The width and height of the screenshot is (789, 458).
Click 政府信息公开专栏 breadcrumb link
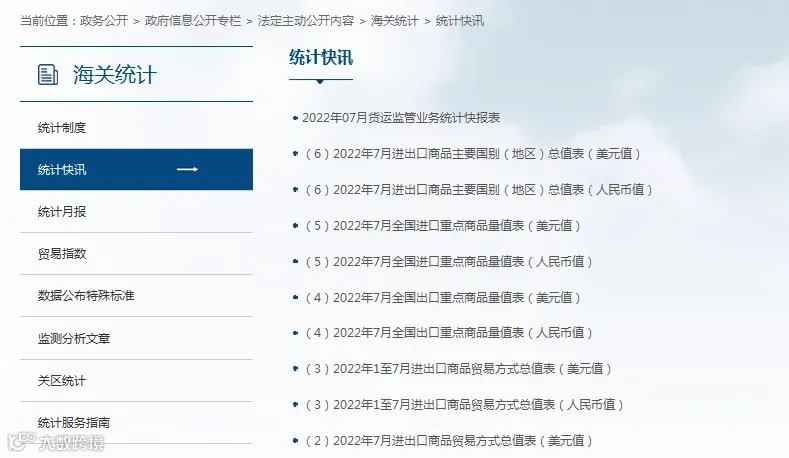(x=193, y=21)
